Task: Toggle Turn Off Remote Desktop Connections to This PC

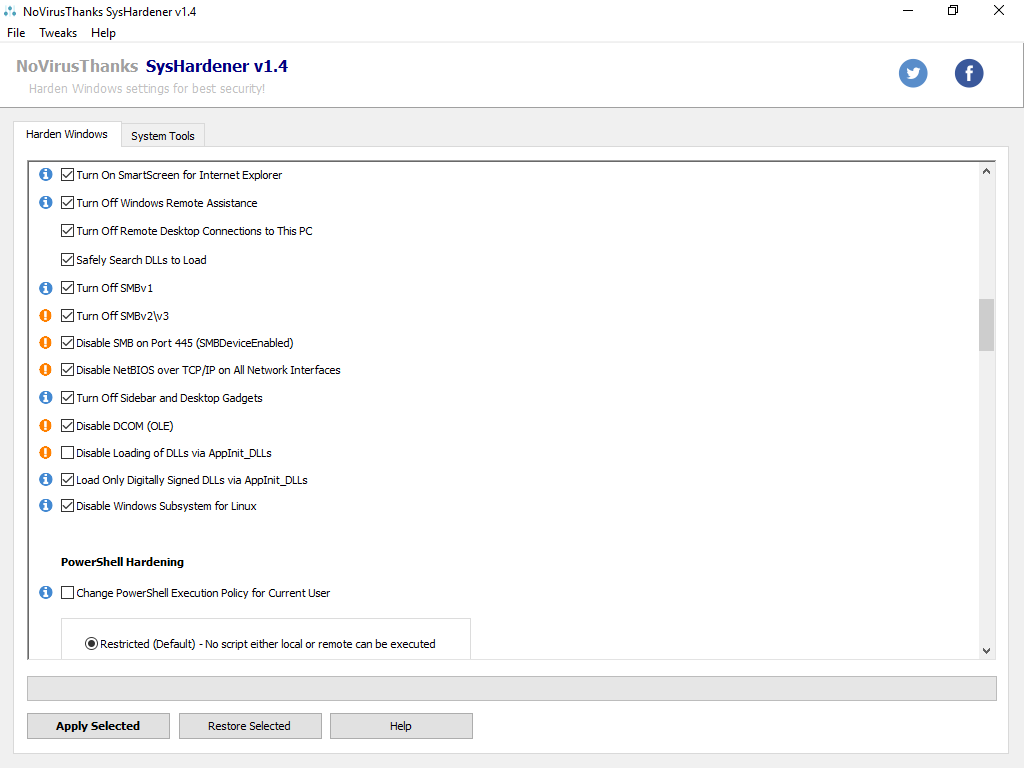Action: [x=67, y=231]
